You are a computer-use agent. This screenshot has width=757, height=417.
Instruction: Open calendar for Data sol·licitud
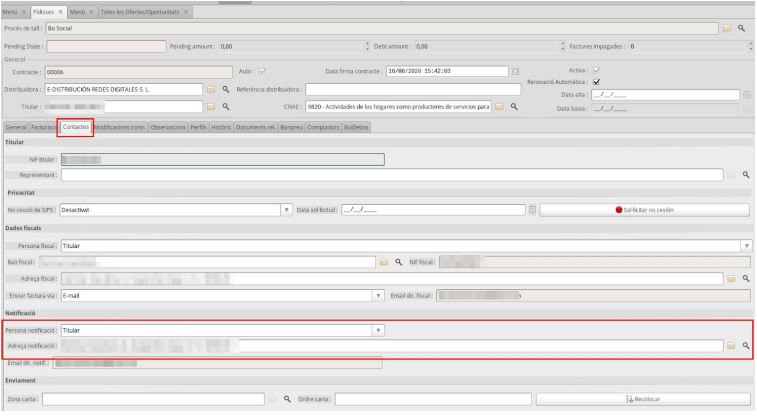point(532,209)
